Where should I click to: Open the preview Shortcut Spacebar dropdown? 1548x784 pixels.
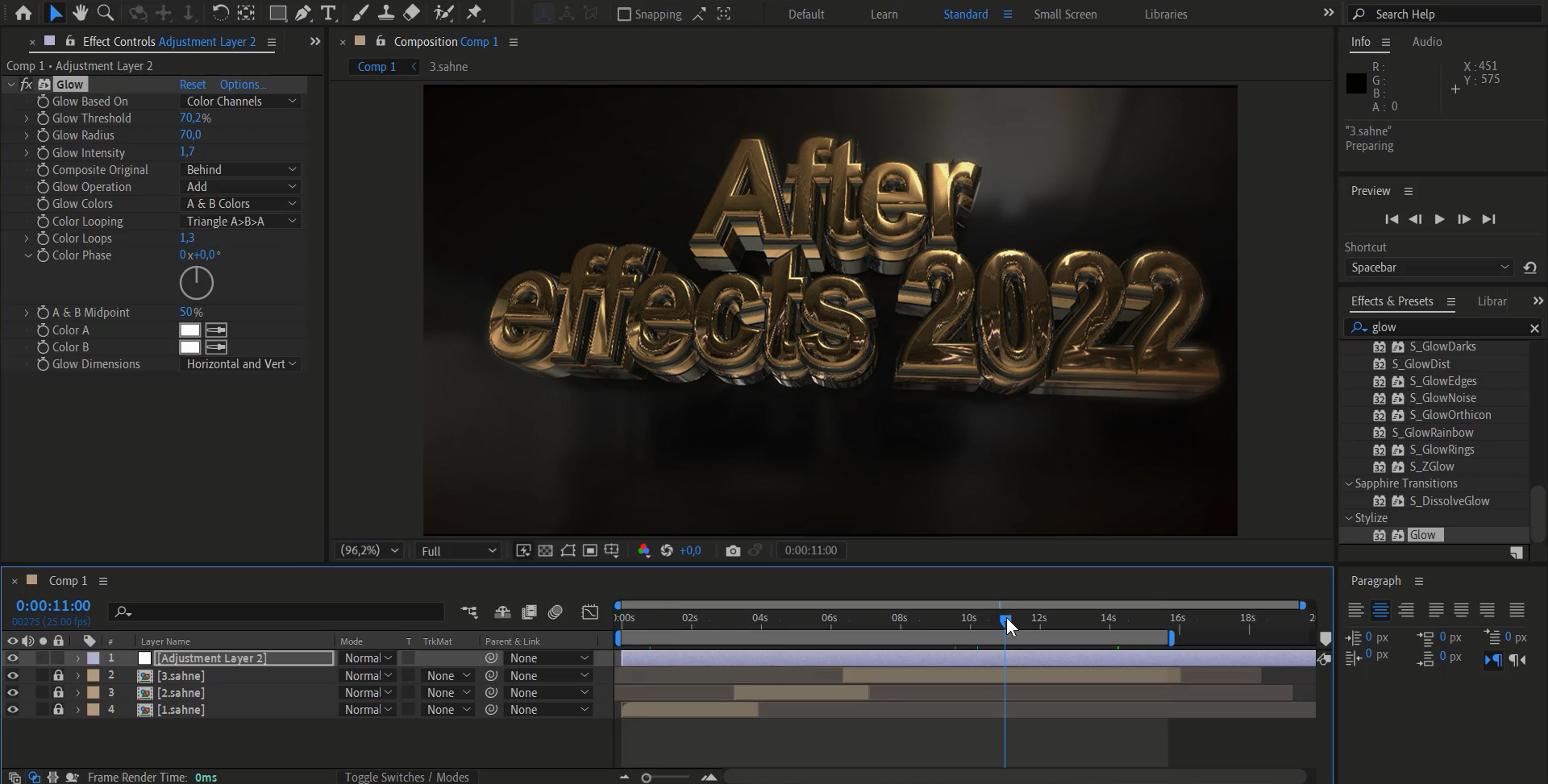[x=1429, y=268]
